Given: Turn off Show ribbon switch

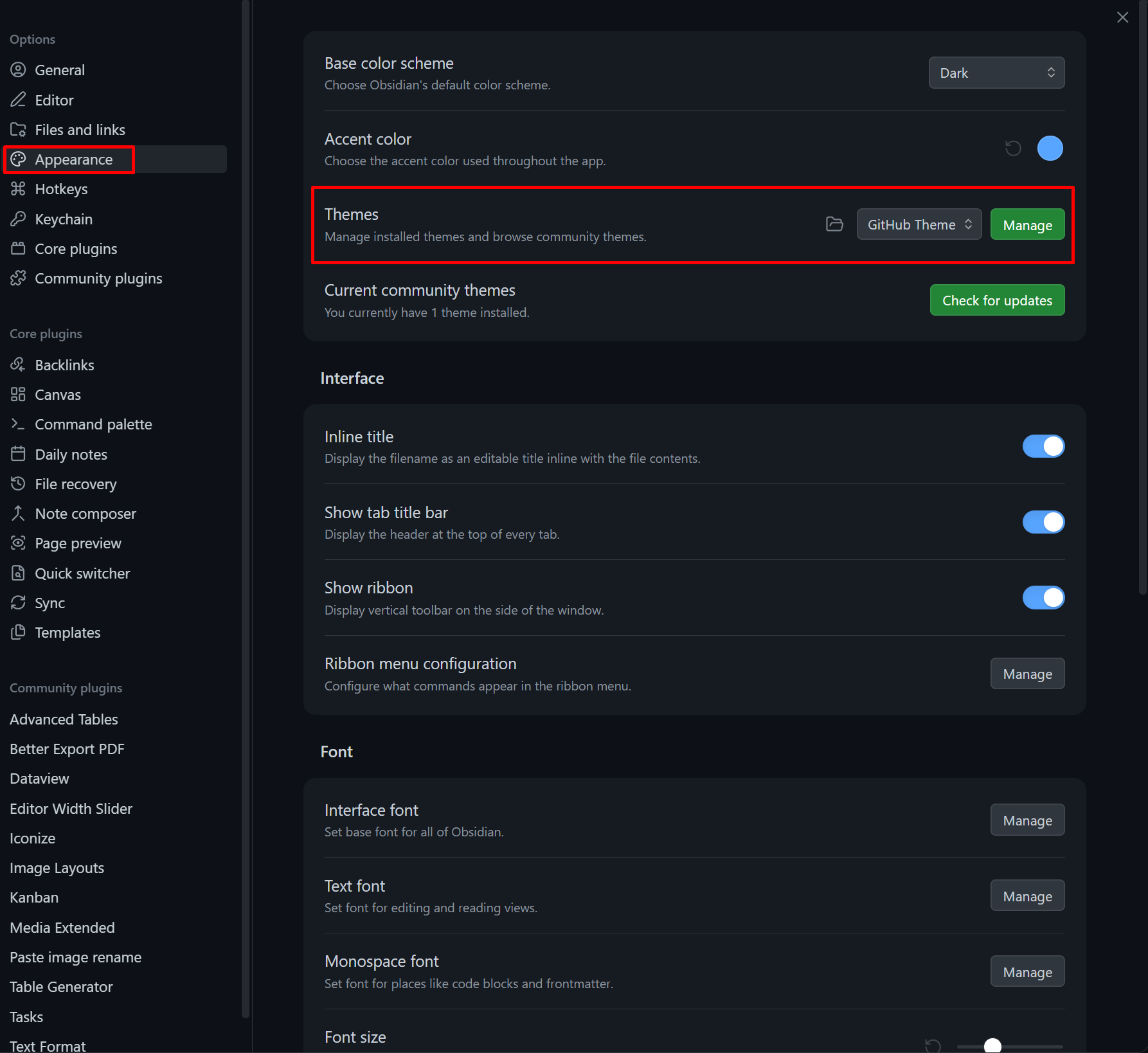Looking at the screenshot, I should tap(1043, 597).
